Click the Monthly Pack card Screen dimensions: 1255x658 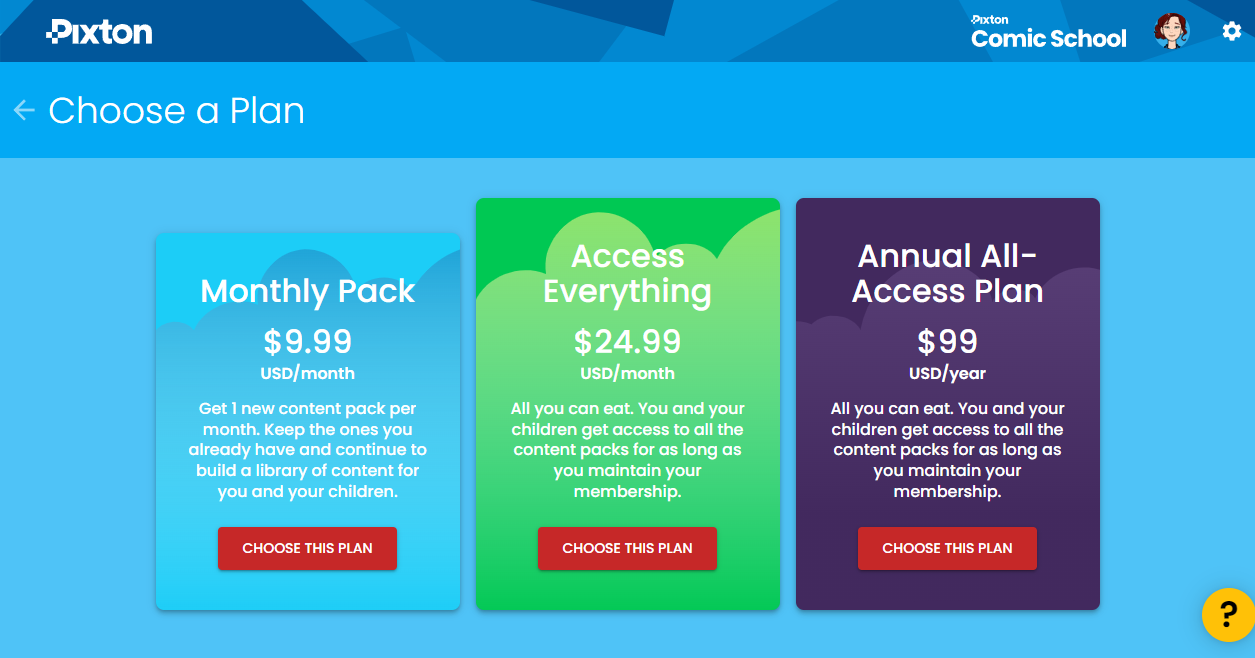(x=307, y=420)
